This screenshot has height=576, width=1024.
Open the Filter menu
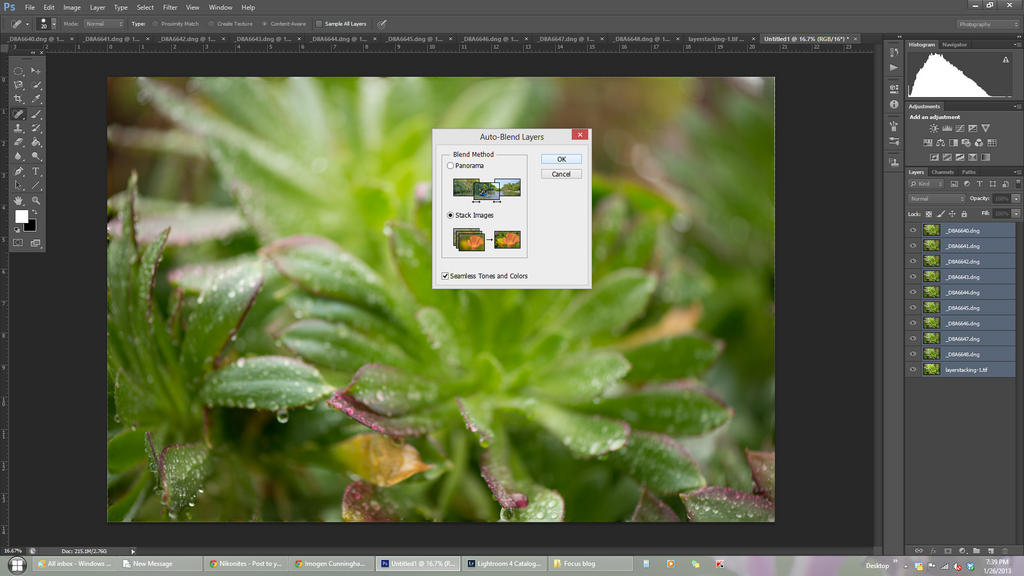(x=170, y=7)
